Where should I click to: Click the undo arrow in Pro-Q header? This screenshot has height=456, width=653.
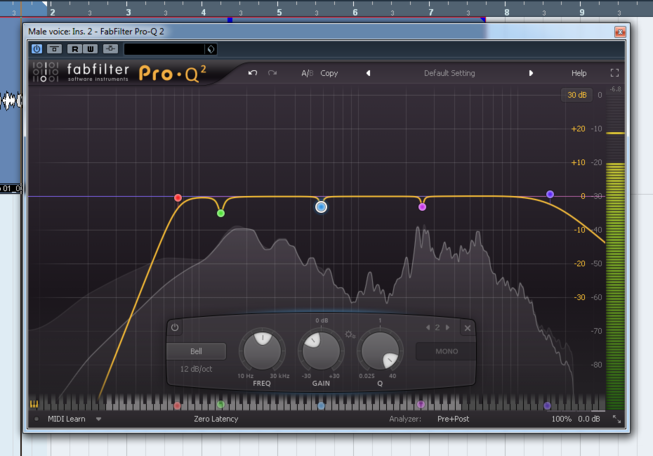pos(253,73)
